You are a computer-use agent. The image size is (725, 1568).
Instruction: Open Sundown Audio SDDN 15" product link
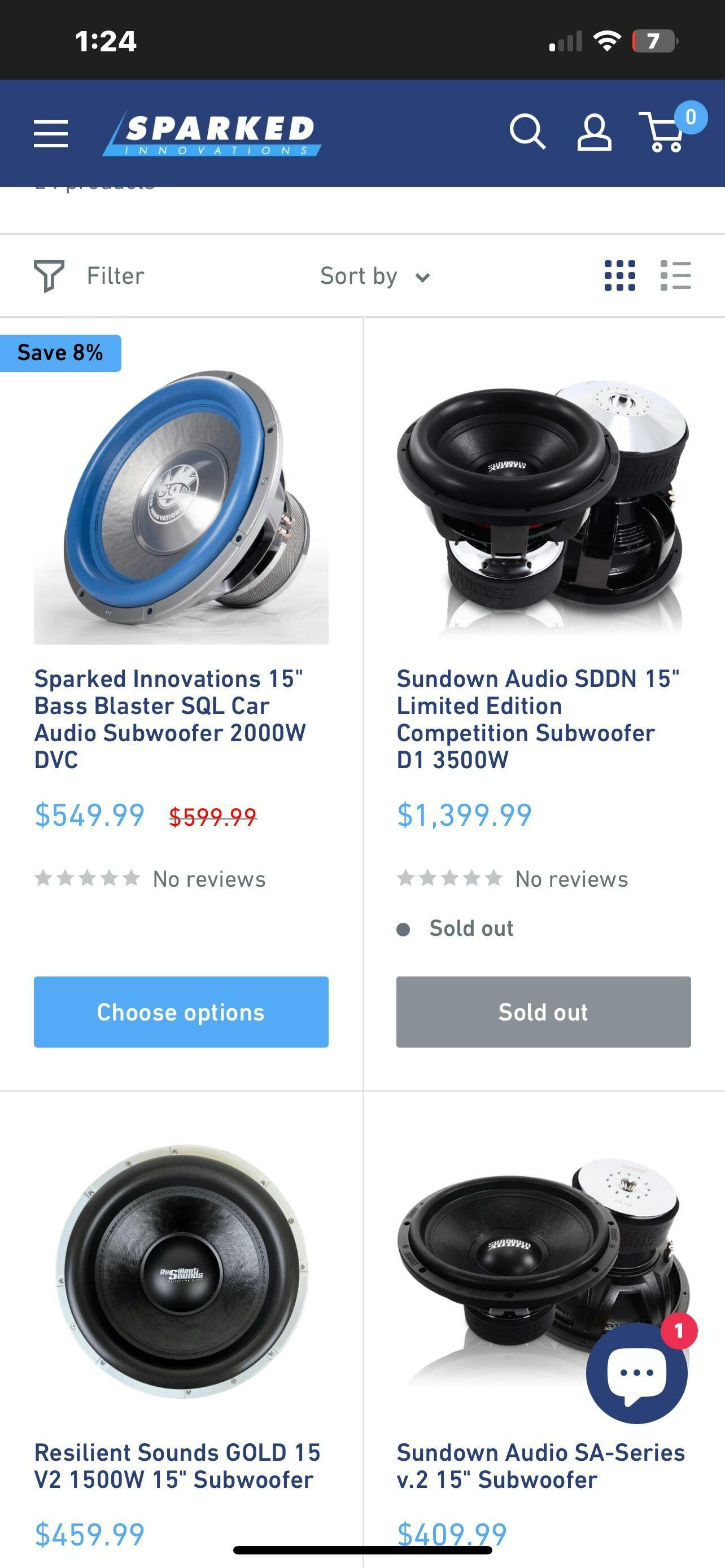538,719
